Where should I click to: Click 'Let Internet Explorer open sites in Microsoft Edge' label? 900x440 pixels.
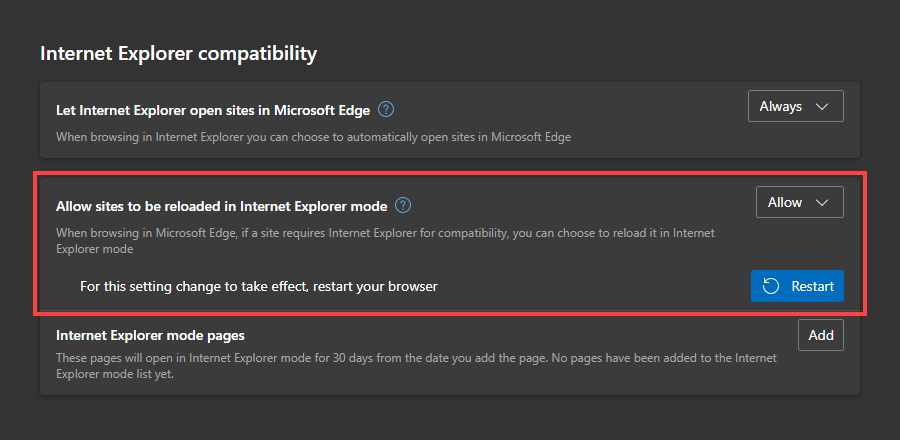click(213, 110)
